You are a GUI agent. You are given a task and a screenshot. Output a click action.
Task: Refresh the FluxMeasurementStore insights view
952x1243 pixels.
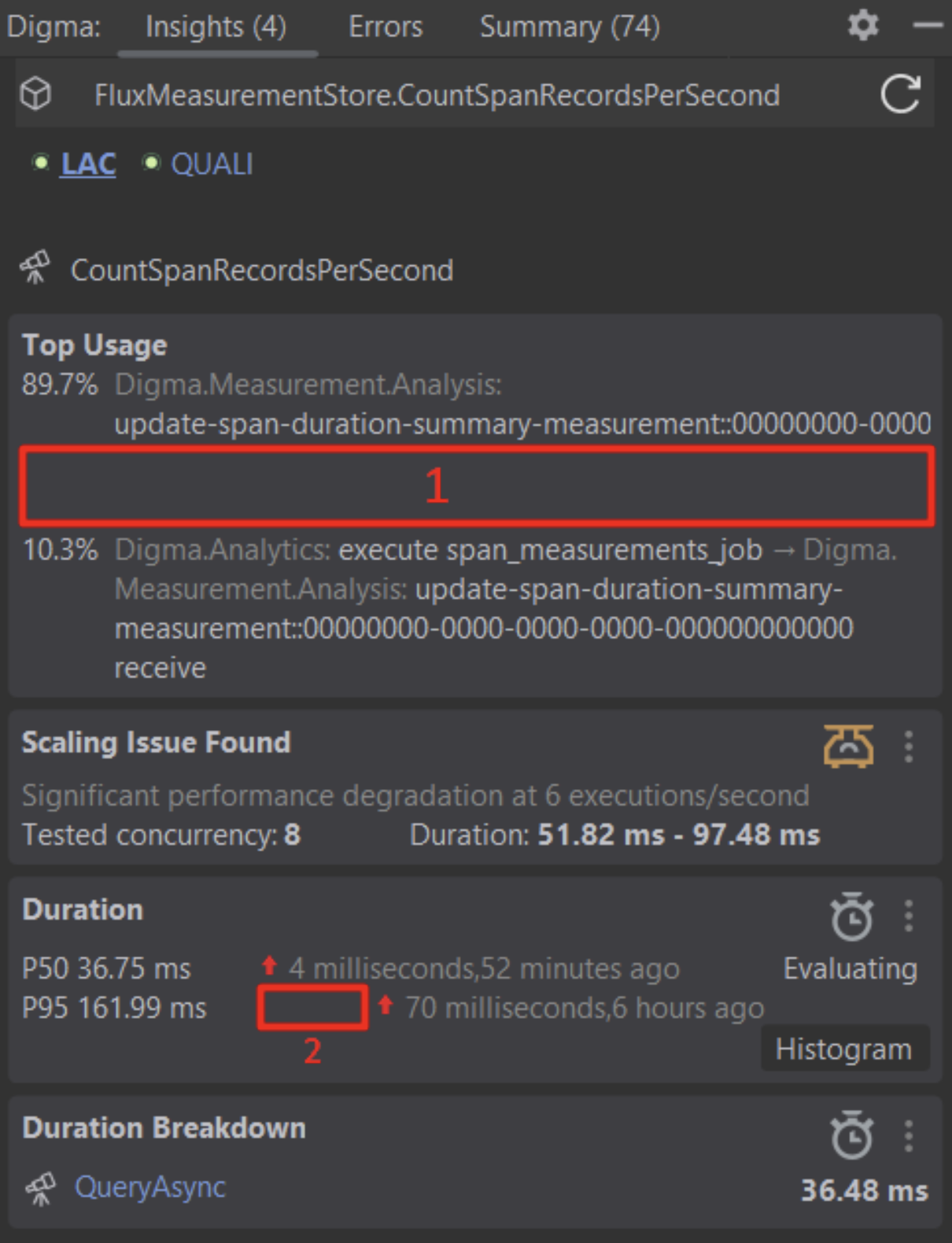pos(902,94)
